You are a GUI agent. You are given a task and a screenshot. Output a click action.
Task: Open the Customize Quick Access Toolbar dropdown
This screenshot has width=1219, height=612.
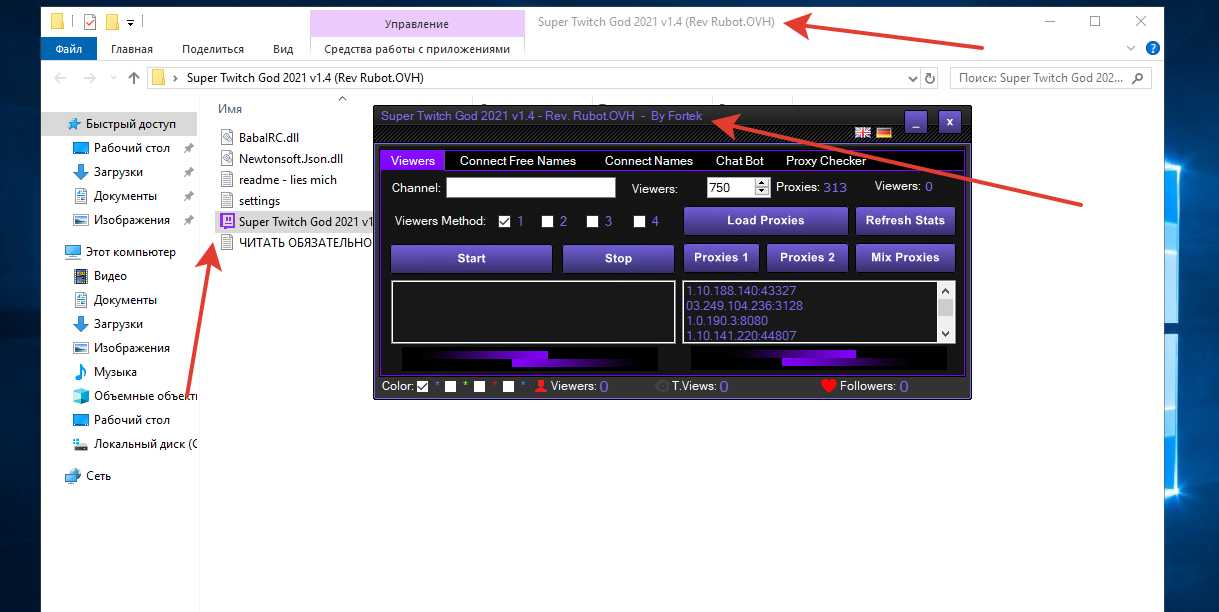[130, 21]
